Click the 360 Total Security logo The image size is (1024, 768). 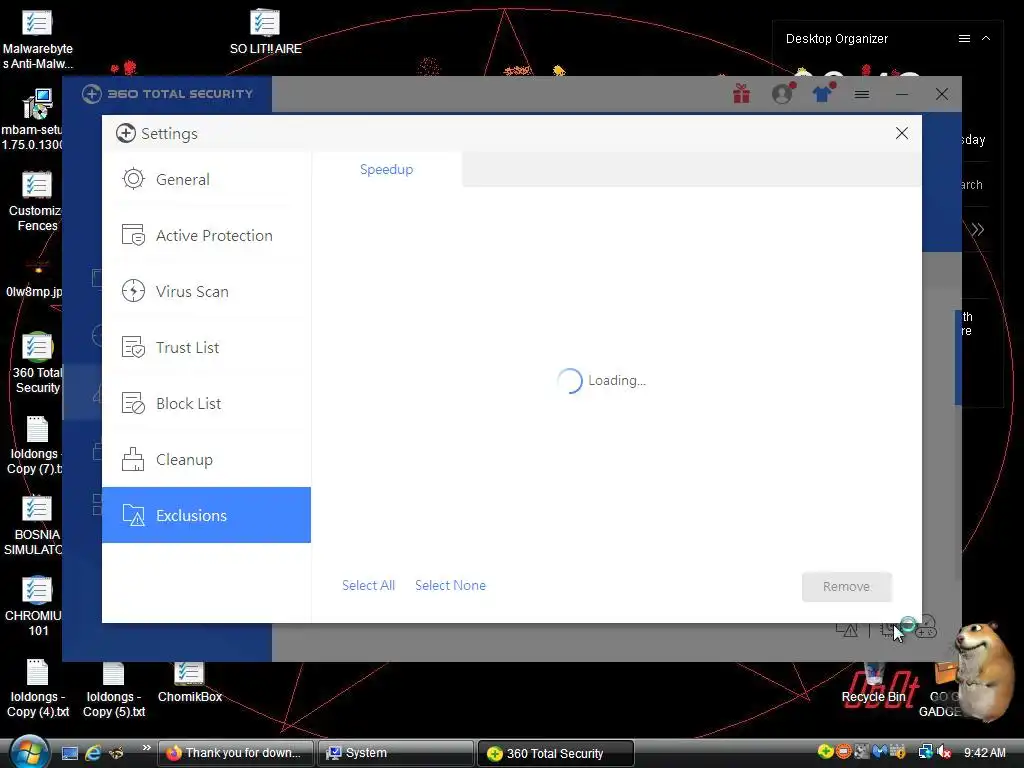coord(168,94)
